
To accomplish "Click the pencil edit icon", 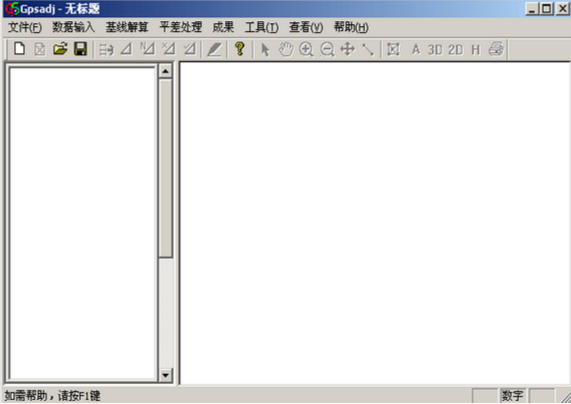I will pyautogui.click(x=214, y=49).
